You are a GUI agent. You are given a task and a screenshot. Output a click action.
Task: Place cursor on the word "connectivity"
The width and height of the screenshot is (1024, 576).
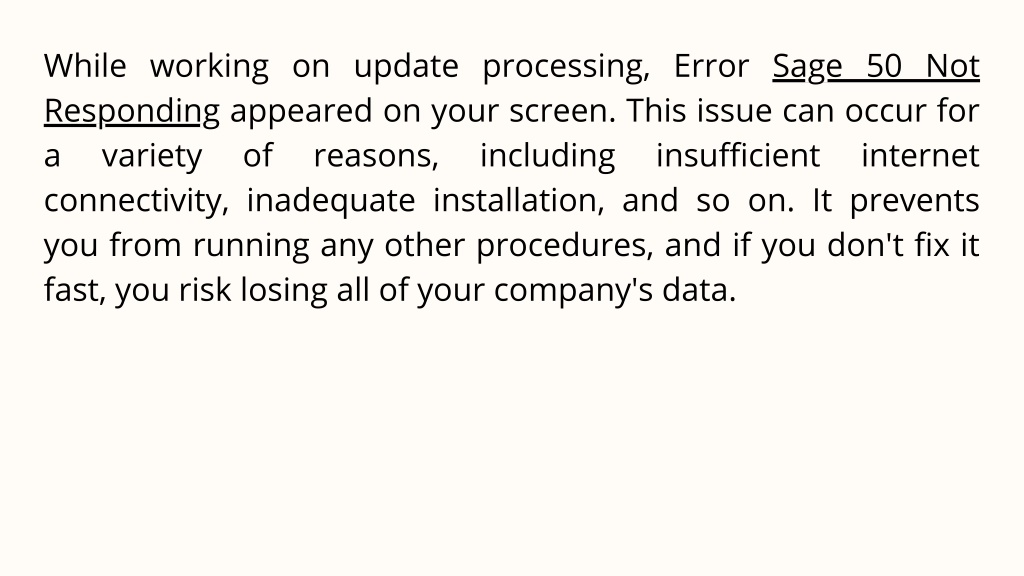click(x=136, y=202)
